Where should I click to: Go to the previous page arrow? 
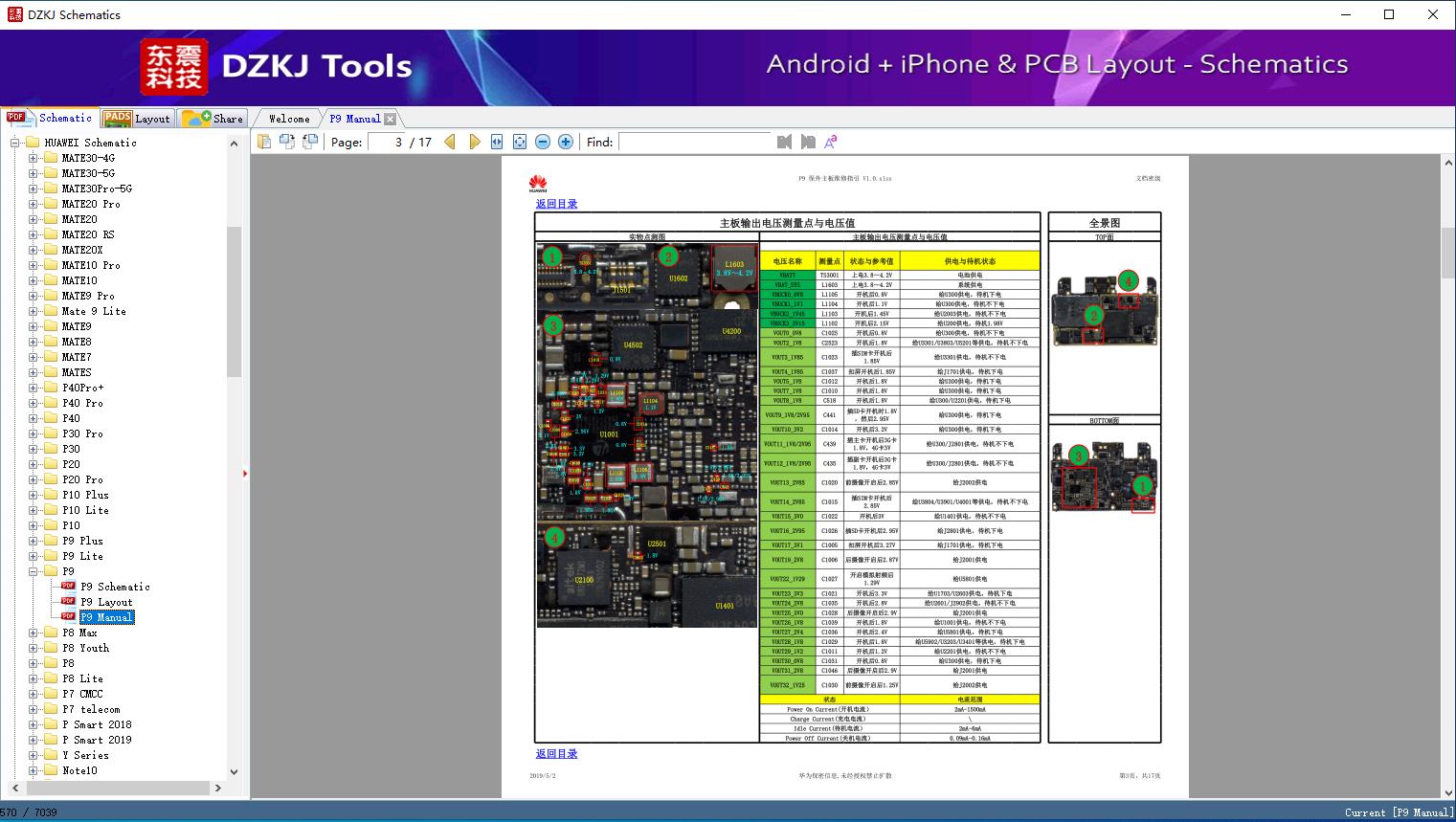450,142
